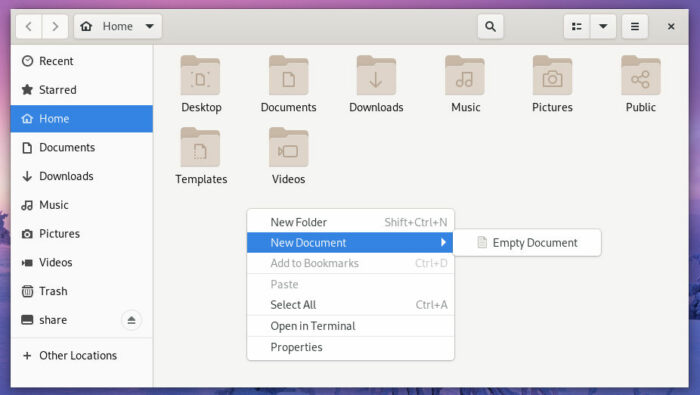This screenshot has width=700, height=395.
Task: Open the Desktop folder
Action: tap(200, 84)
